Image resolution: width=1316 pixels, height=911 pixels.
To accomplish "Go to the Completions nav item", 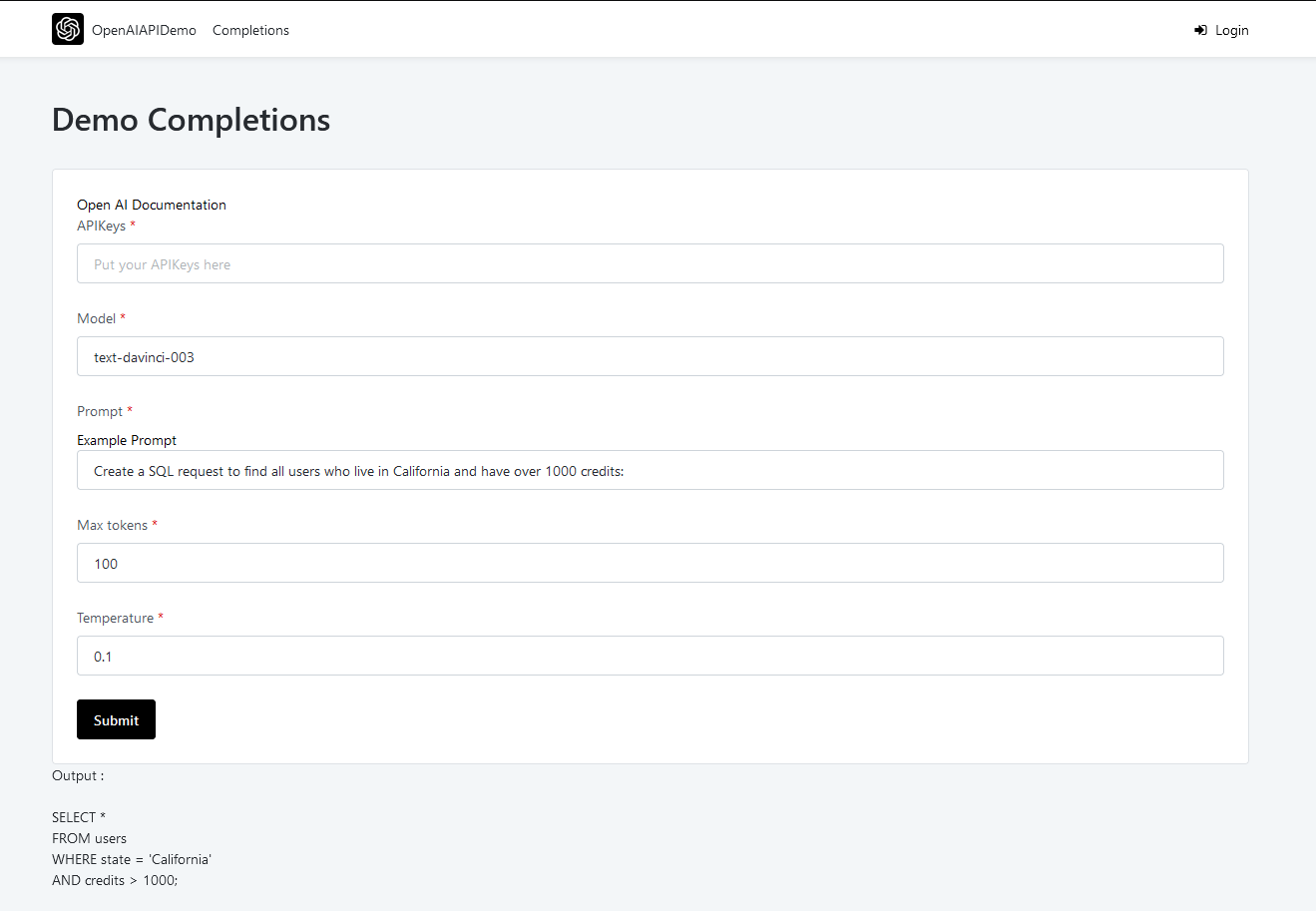I will [x=250, y=30].
